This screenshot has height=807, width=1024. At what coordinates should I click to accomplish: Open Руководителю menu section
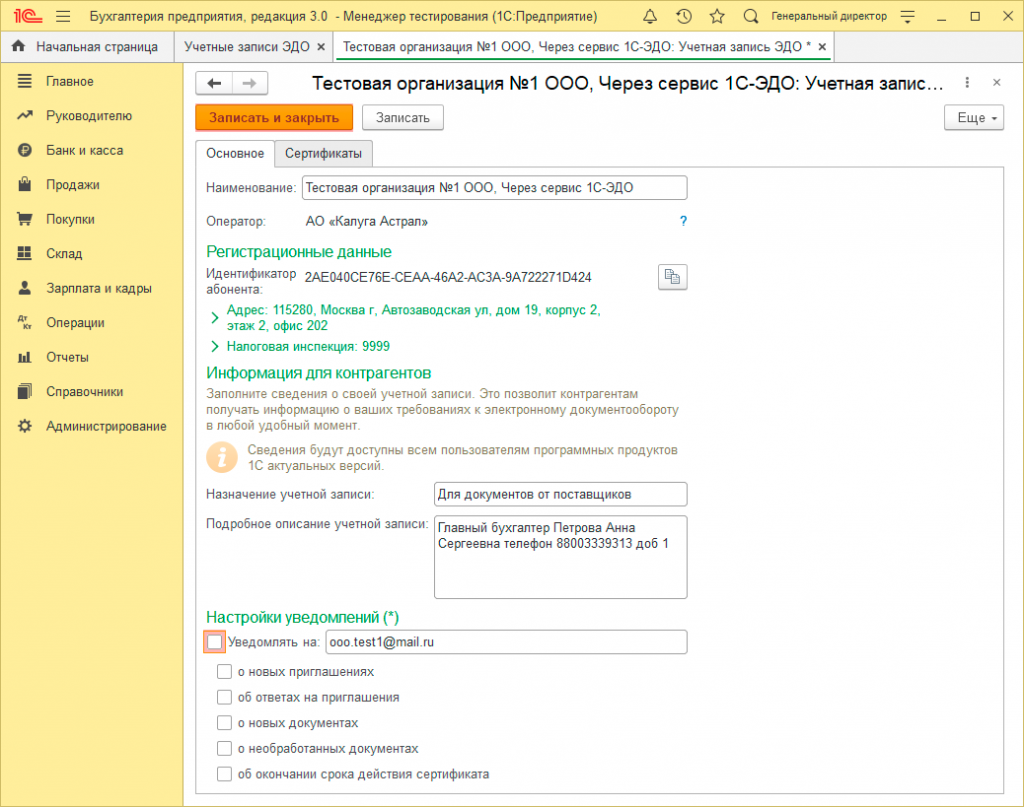pyautogui.click(x=89, y=116)
